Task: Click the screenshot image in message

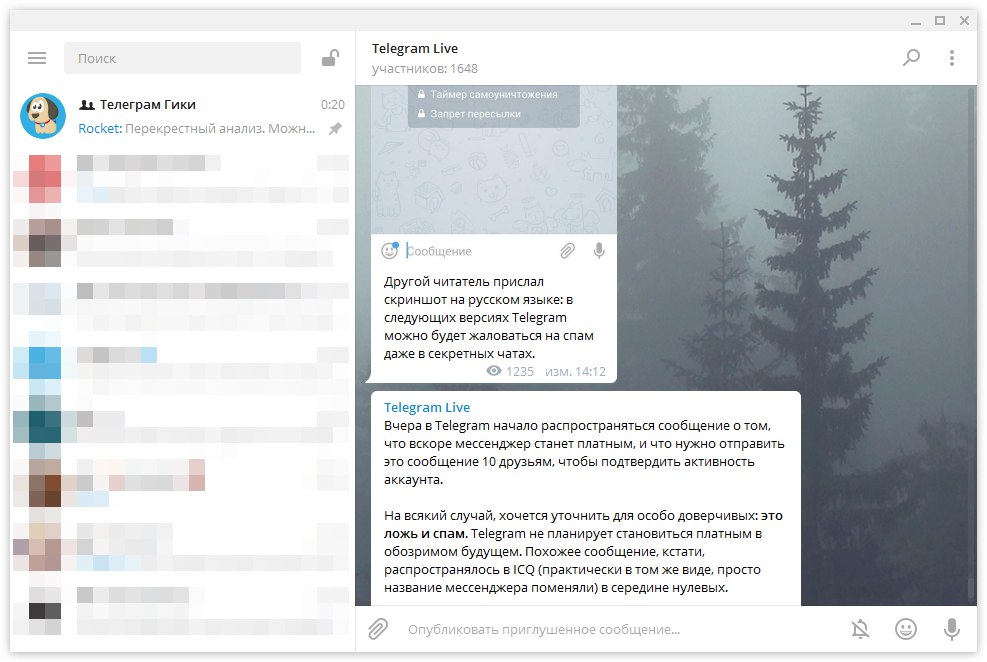Action: 494,176
